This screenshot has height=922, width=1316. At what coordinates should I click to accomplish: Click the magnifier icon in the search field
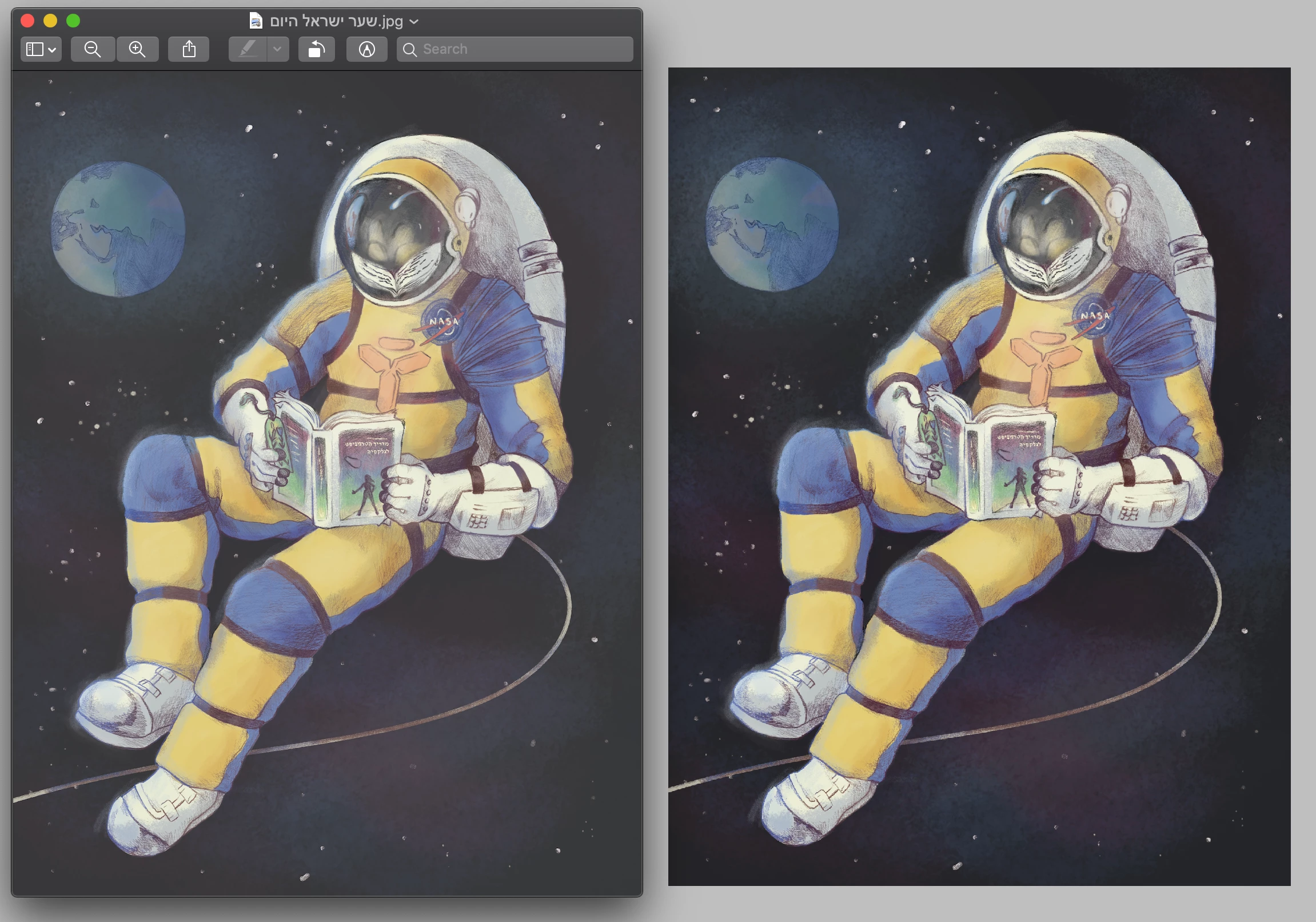[x=409, y=50]
